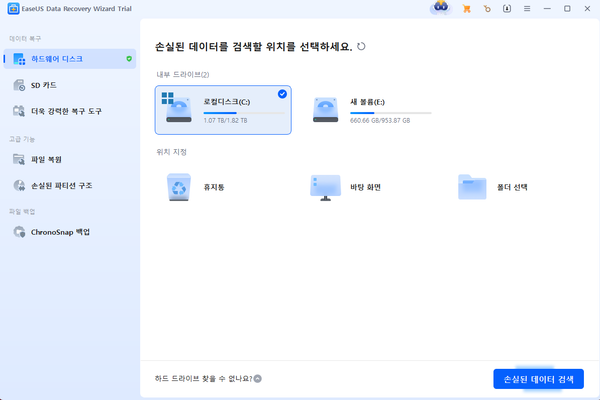This screenshot has width=600, height=400.
Task: Click the recycle bin icon
Action: (179, 187)
